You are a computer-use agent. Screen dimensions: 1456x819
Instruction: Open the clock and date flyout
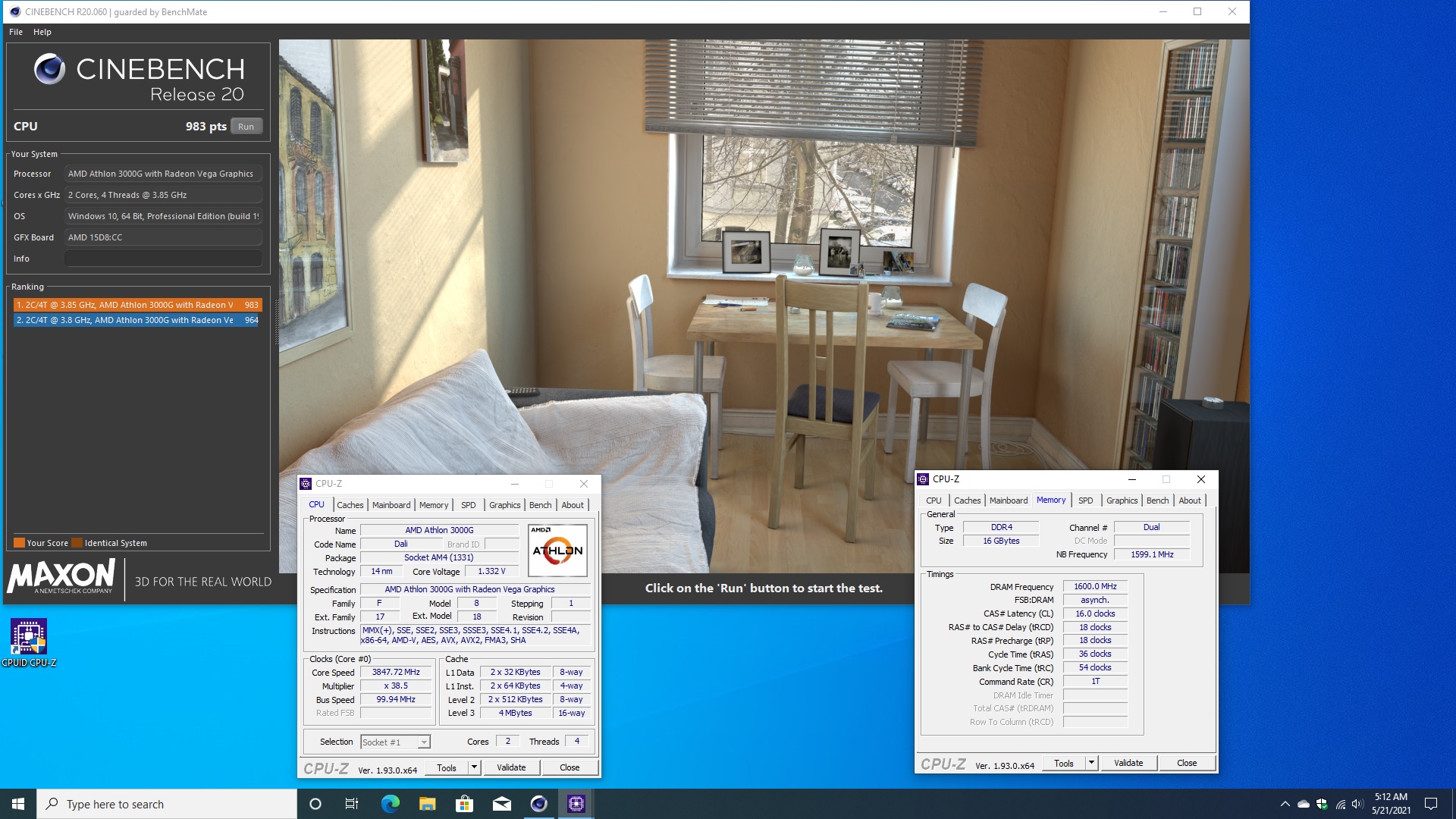click(x=1391, y=804)
